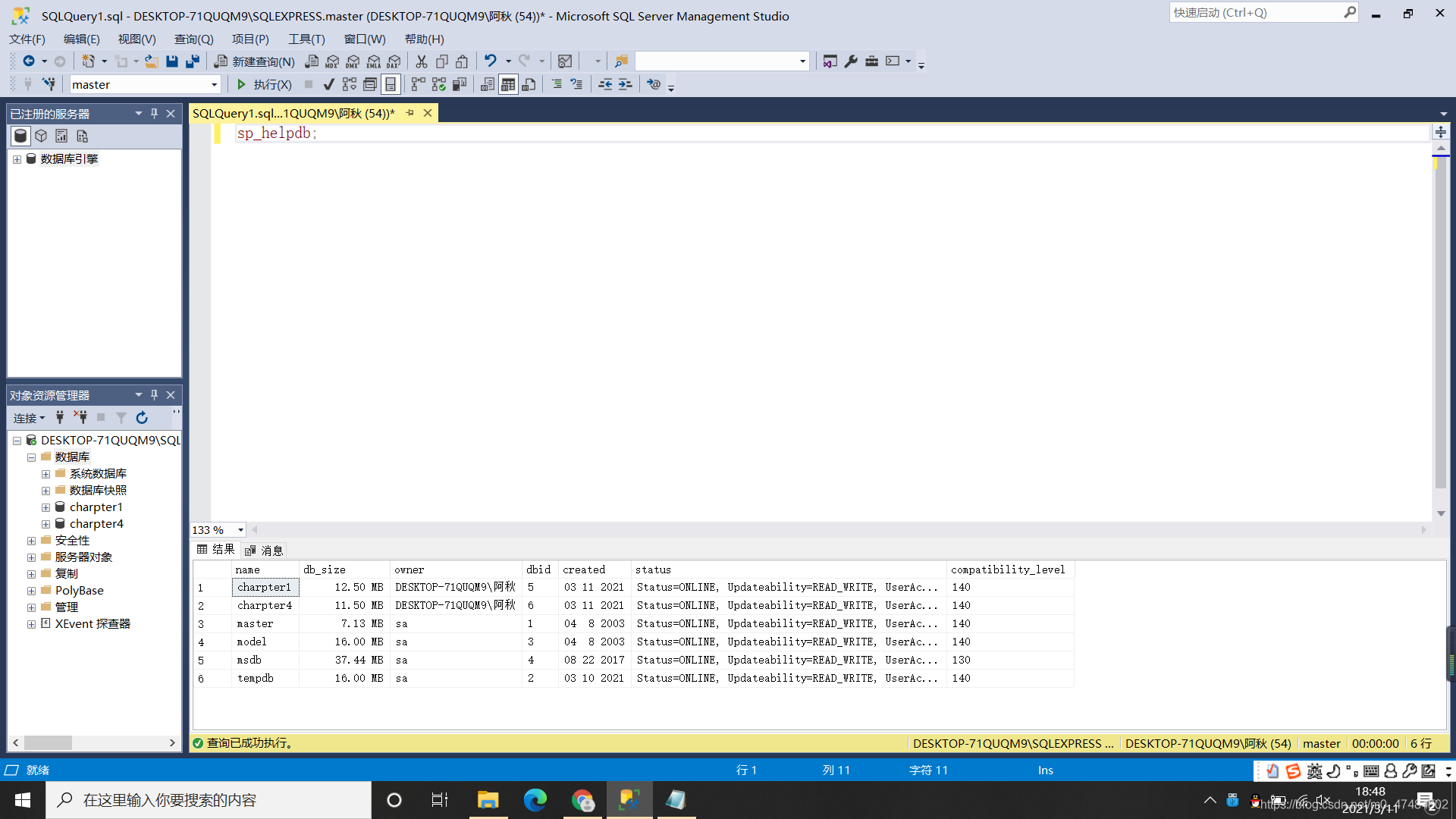
Task: Click the DAX query icon
Action: (394, 61)
